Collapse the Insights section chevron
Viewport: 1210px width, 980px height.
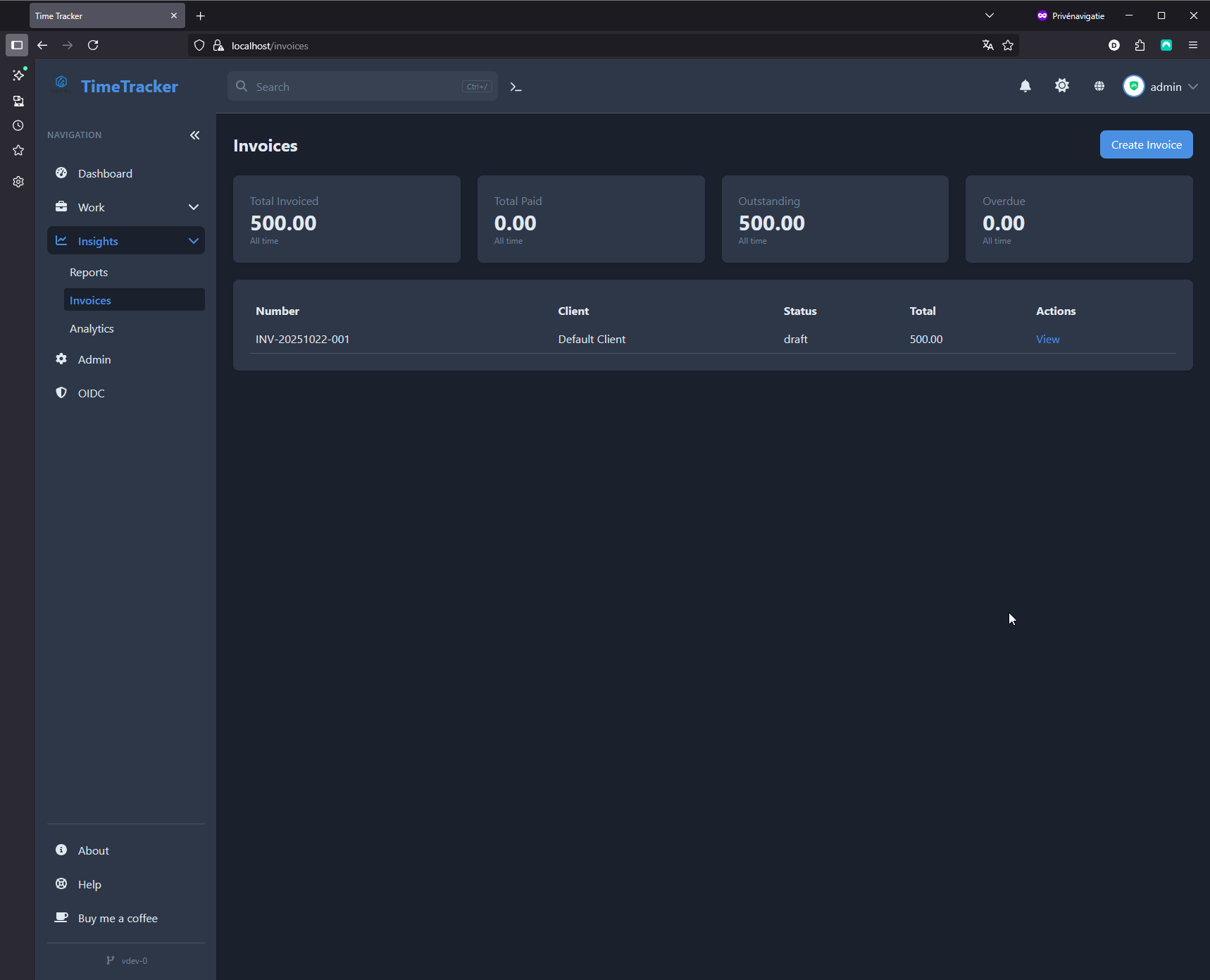point(193,241)
